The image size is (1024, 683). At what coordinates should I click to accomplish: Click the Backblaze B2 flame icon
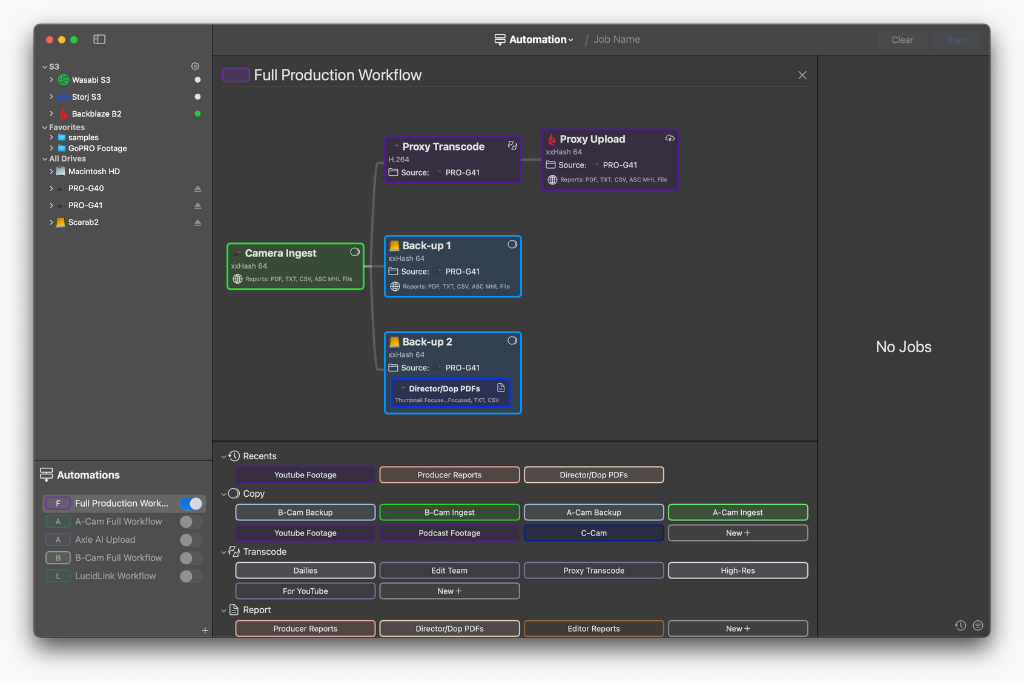point(63,114)
